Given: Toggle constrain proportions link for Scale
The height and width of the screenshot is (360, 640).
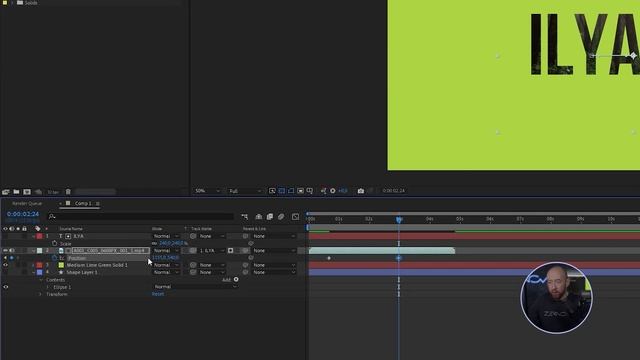Looking at the screenshot, I should coord(155,243).
